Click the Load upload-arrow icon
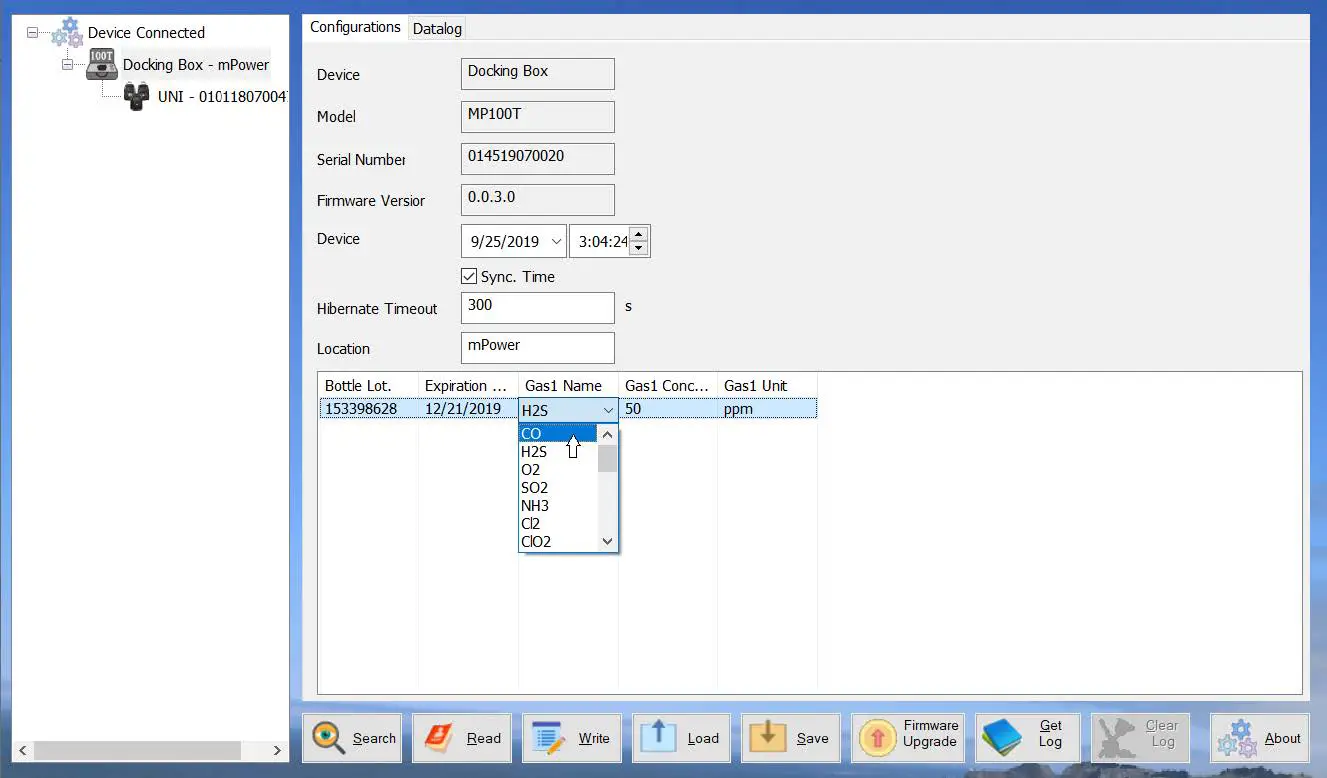 (x=658, y=736)
